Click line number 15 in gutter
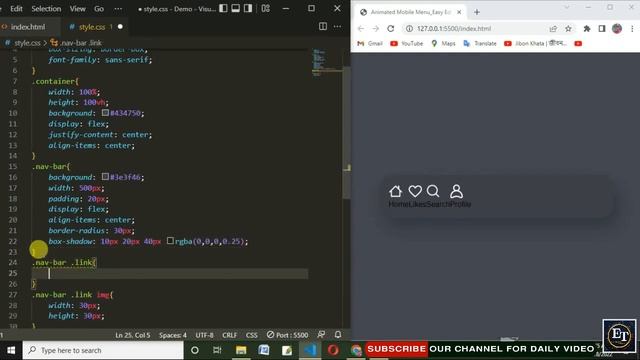 coord(13,167)
